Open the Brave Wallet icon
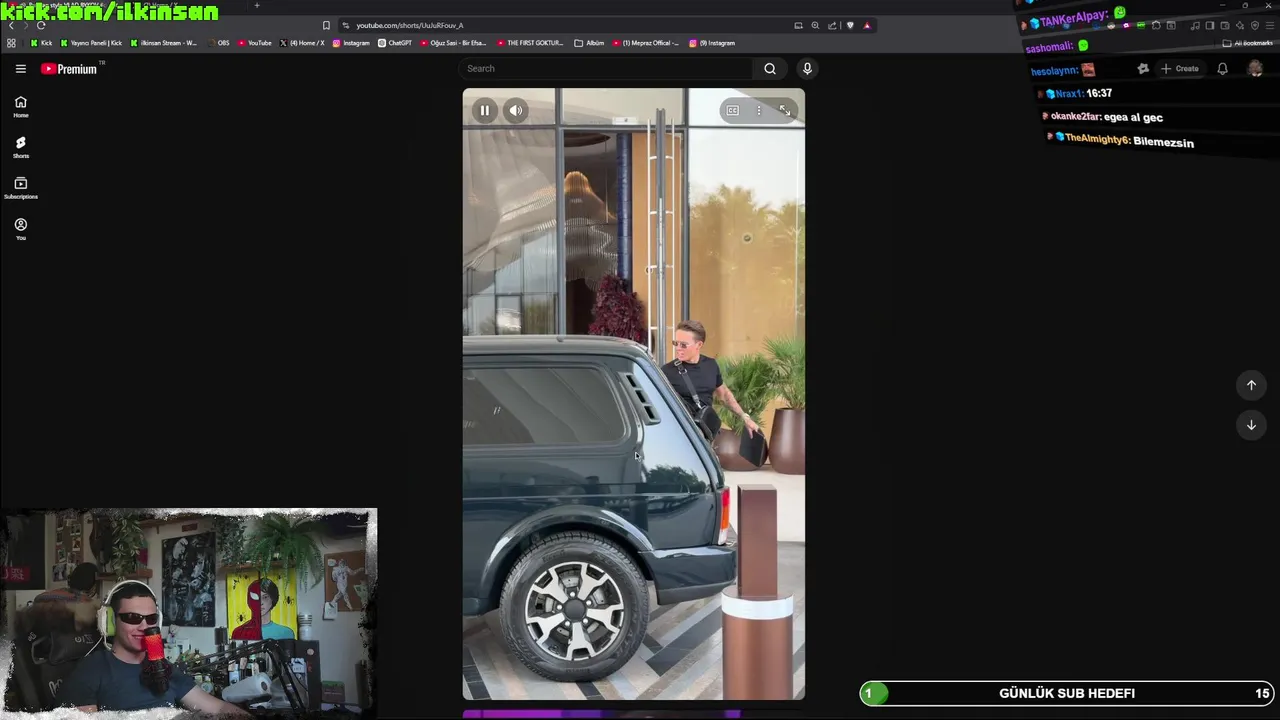This screenshot has width=1280, height=720. click(1225, 25)
